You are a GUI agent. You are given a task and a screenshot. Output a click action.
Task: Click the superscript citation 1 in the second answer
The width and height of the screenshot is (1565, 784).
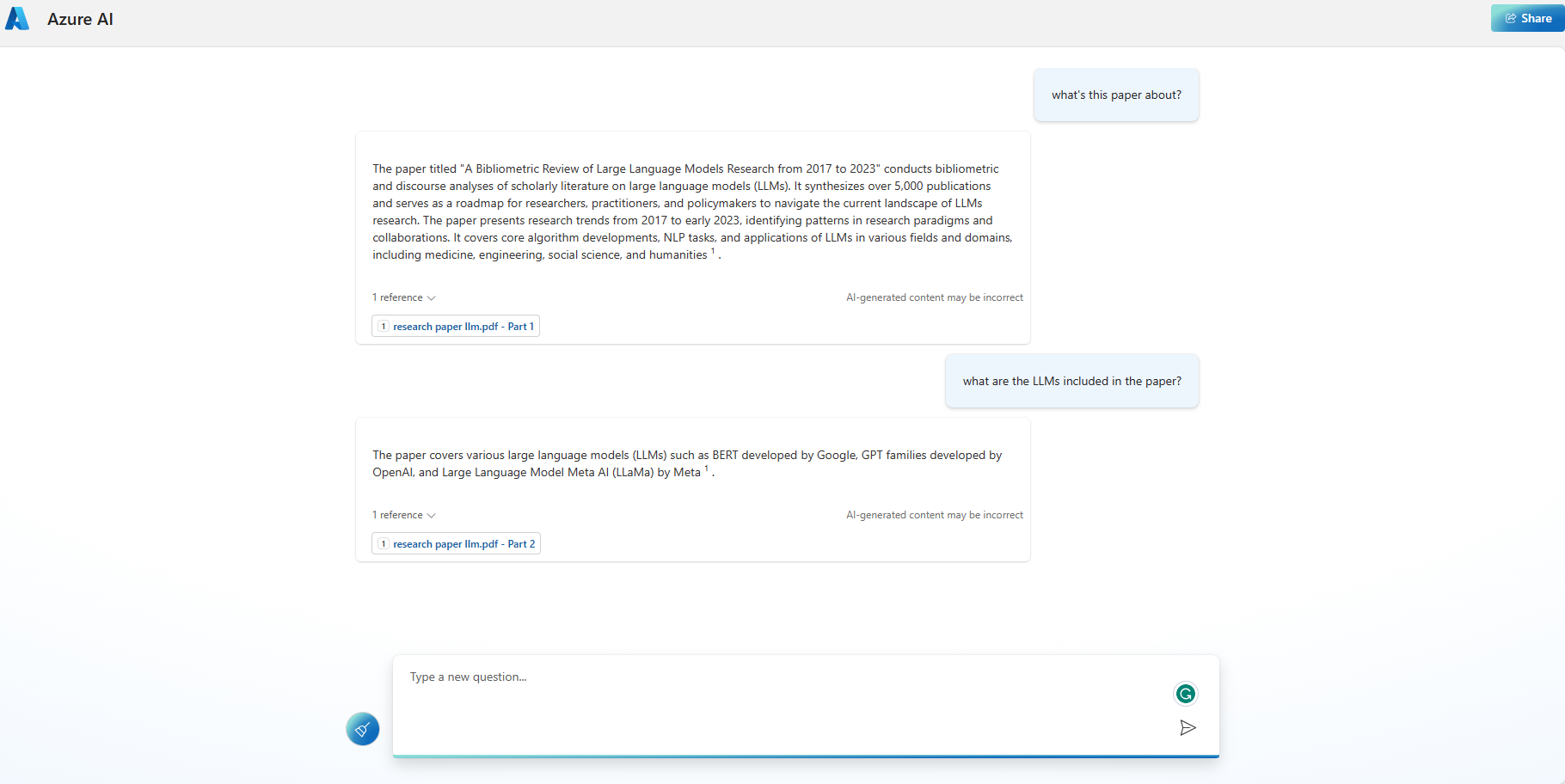coord(705,469)
